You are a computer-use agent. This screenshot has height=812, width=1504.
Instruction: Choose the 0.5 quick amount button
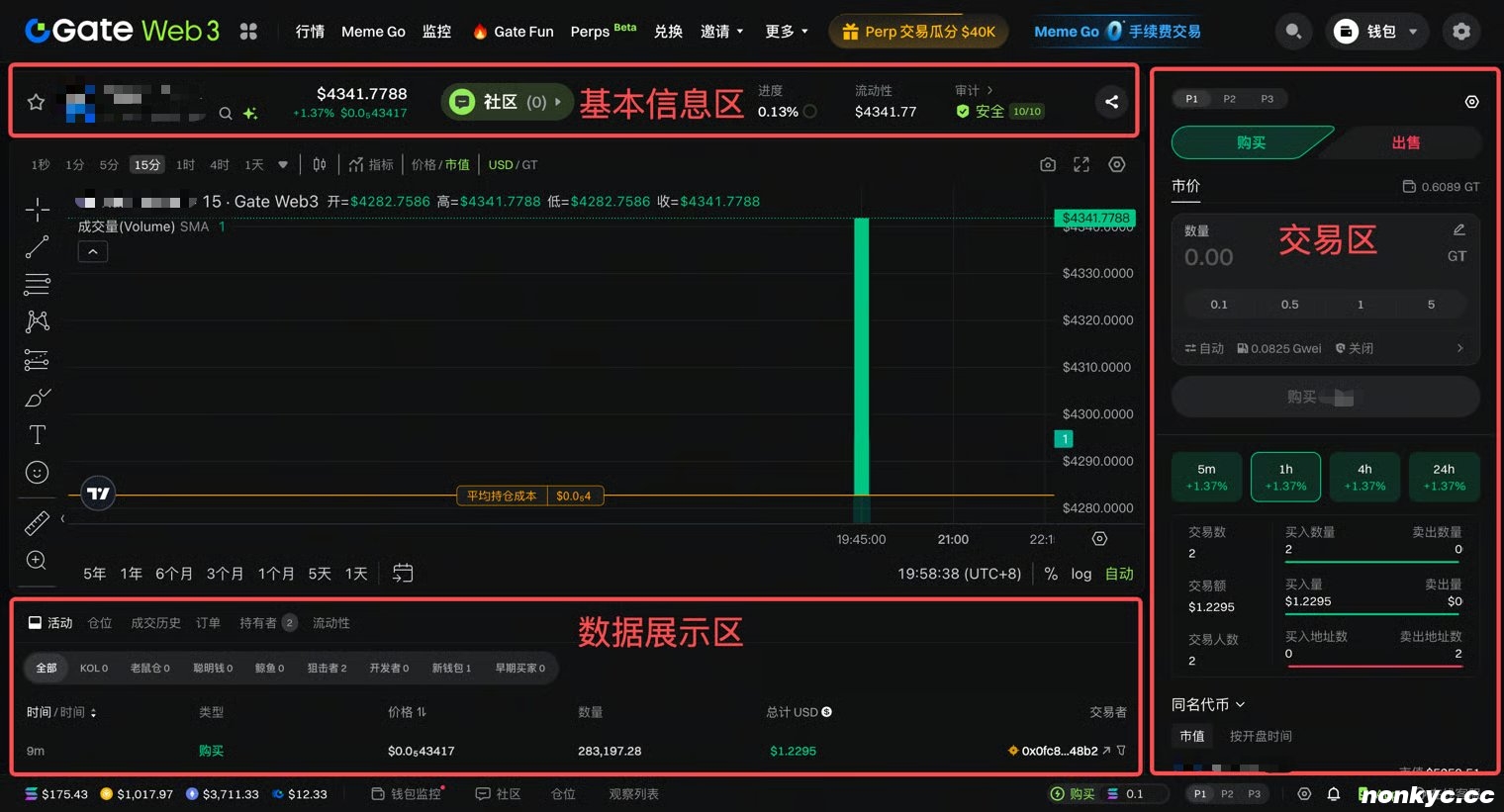point(1289,305)
